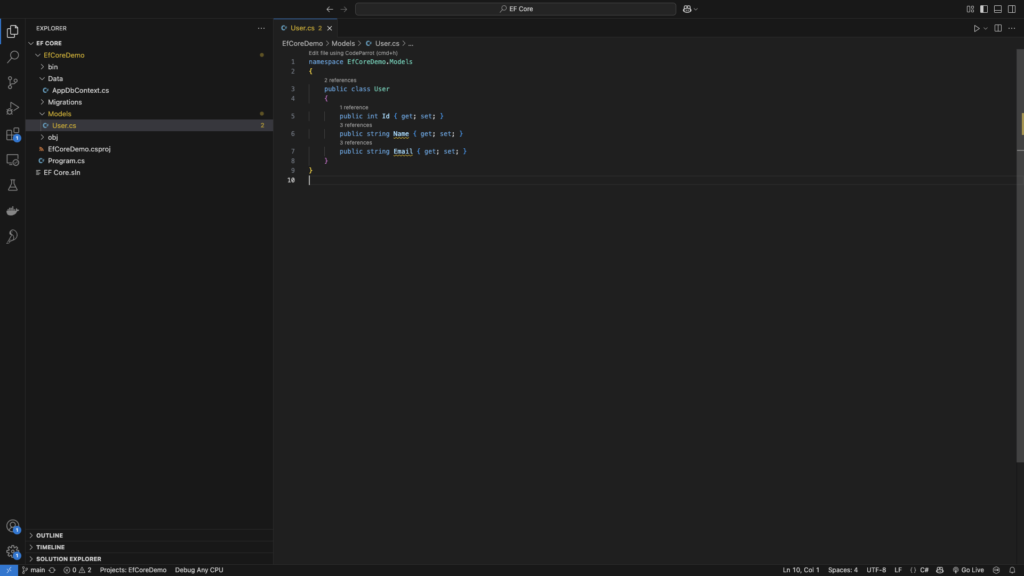Open Copilot chat from the title bar
Viewport: 1024px width, 576px height.
coord(687,9)
